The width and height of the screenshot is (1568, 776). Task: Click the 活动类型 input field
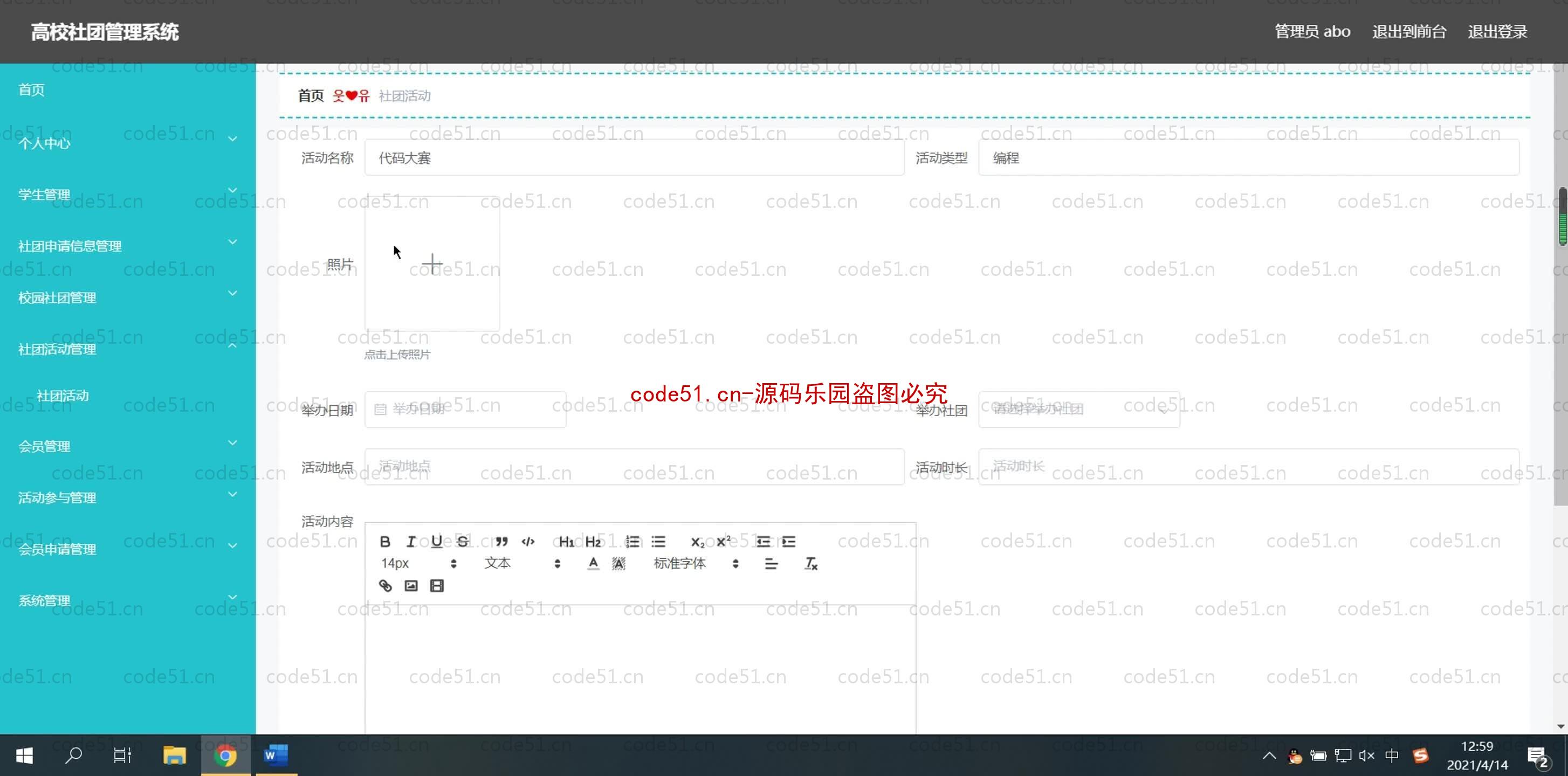pyautogui.click(x=1248, y=158)
